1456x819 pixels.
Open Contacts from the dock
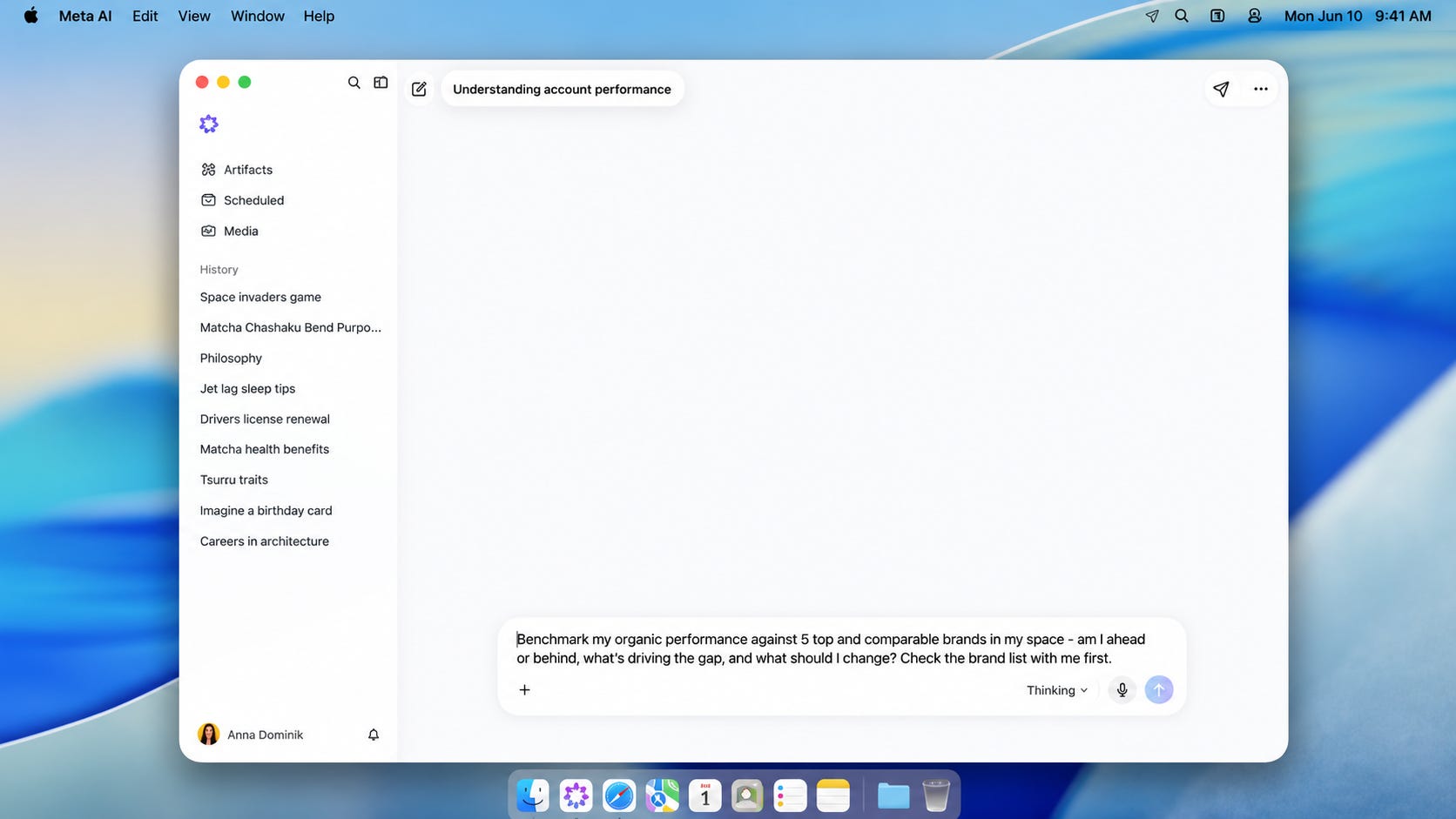747,796
